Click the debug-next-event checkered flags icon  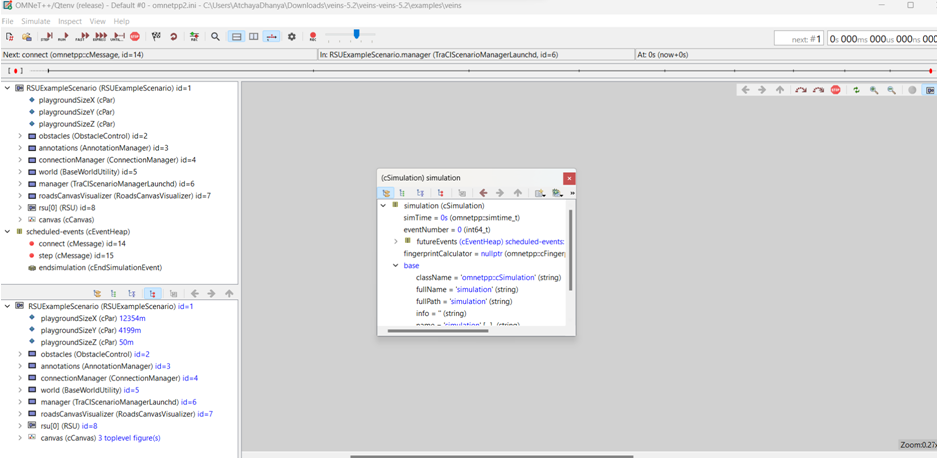tap(156, 37)
